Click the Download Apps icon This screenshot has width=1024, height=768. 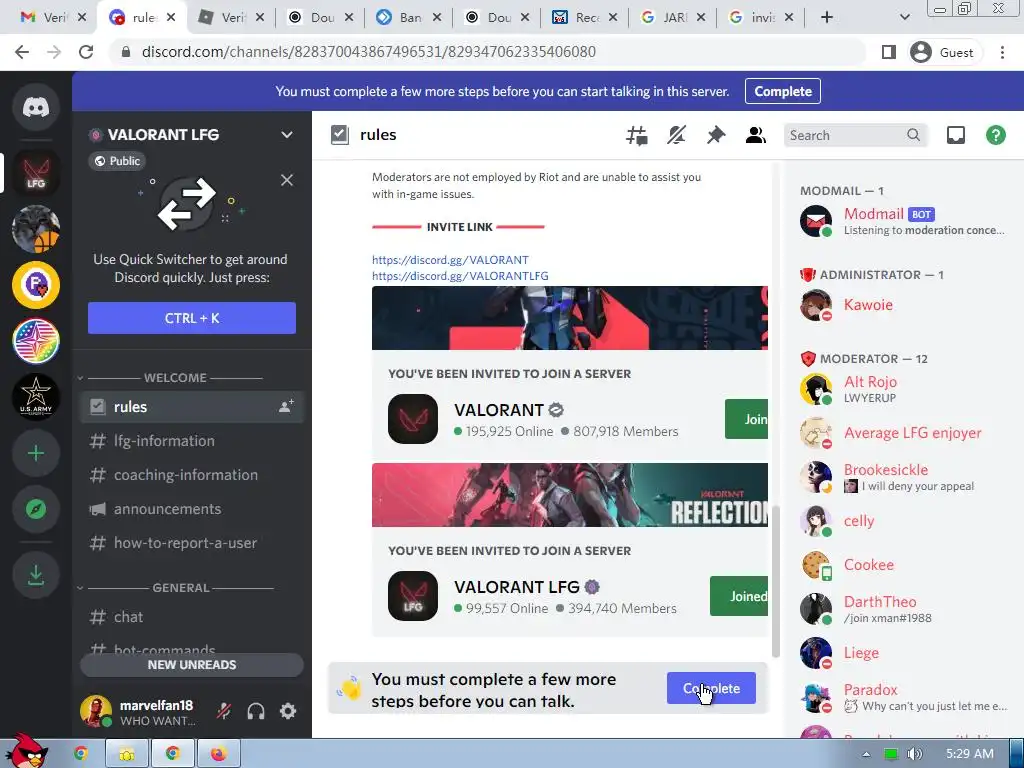[36, 575]
